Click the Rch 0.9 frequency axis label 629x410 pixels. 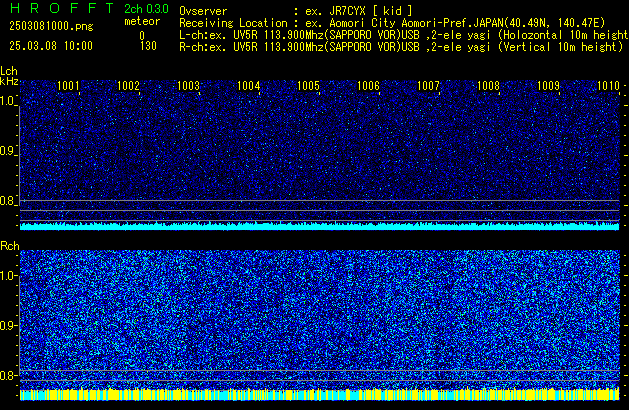click(x=7, y=326)
